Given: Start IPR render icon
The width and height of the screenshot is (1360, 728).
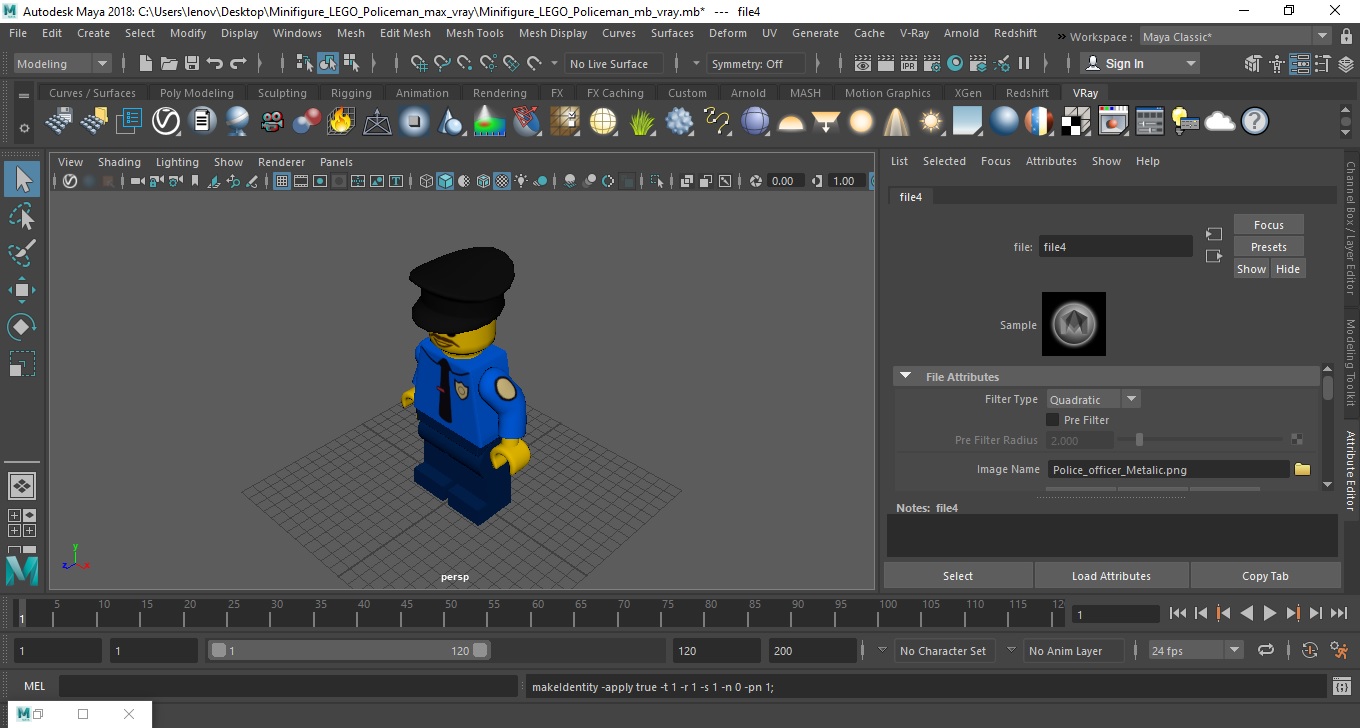Looking at the screenshot, I should pyautogui.click(x=909, y=63).
